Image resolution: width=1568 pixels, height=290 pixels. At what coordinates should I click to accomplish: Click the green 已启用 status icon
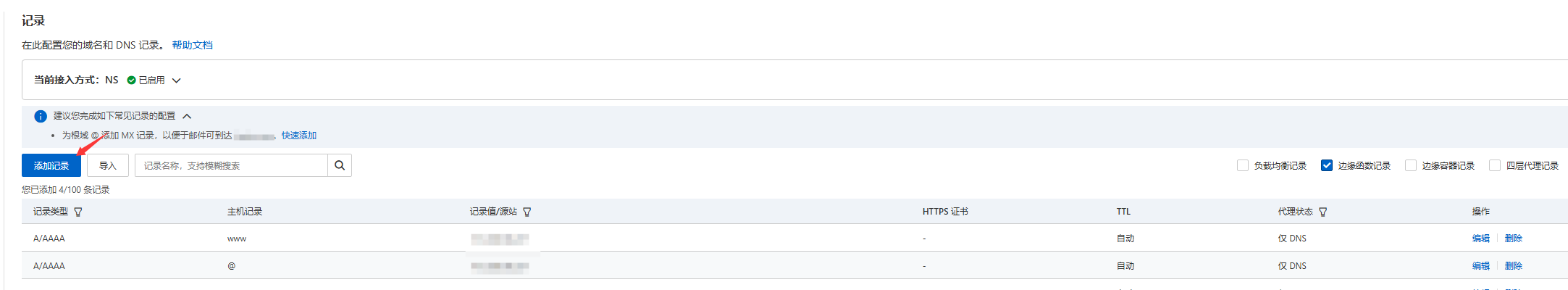(x=131, y=80)
